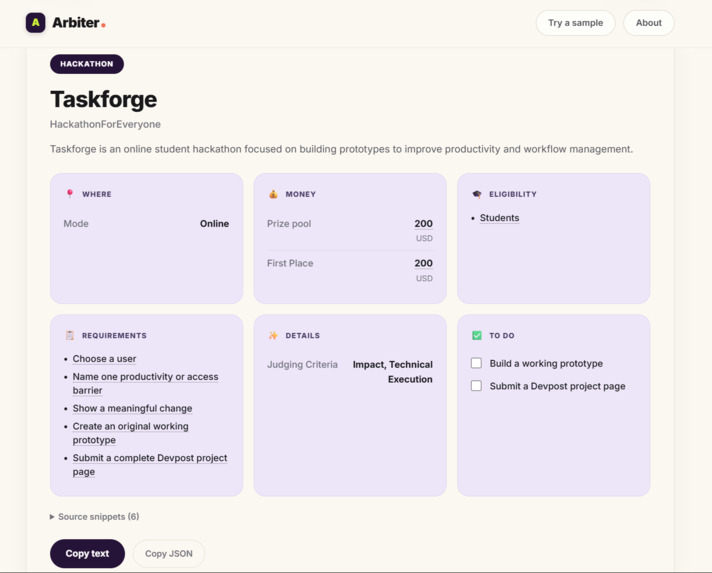Click the HackathonForEveryone organizer text
This screenshot has height=573, width=712.
[x=105, y=124]
